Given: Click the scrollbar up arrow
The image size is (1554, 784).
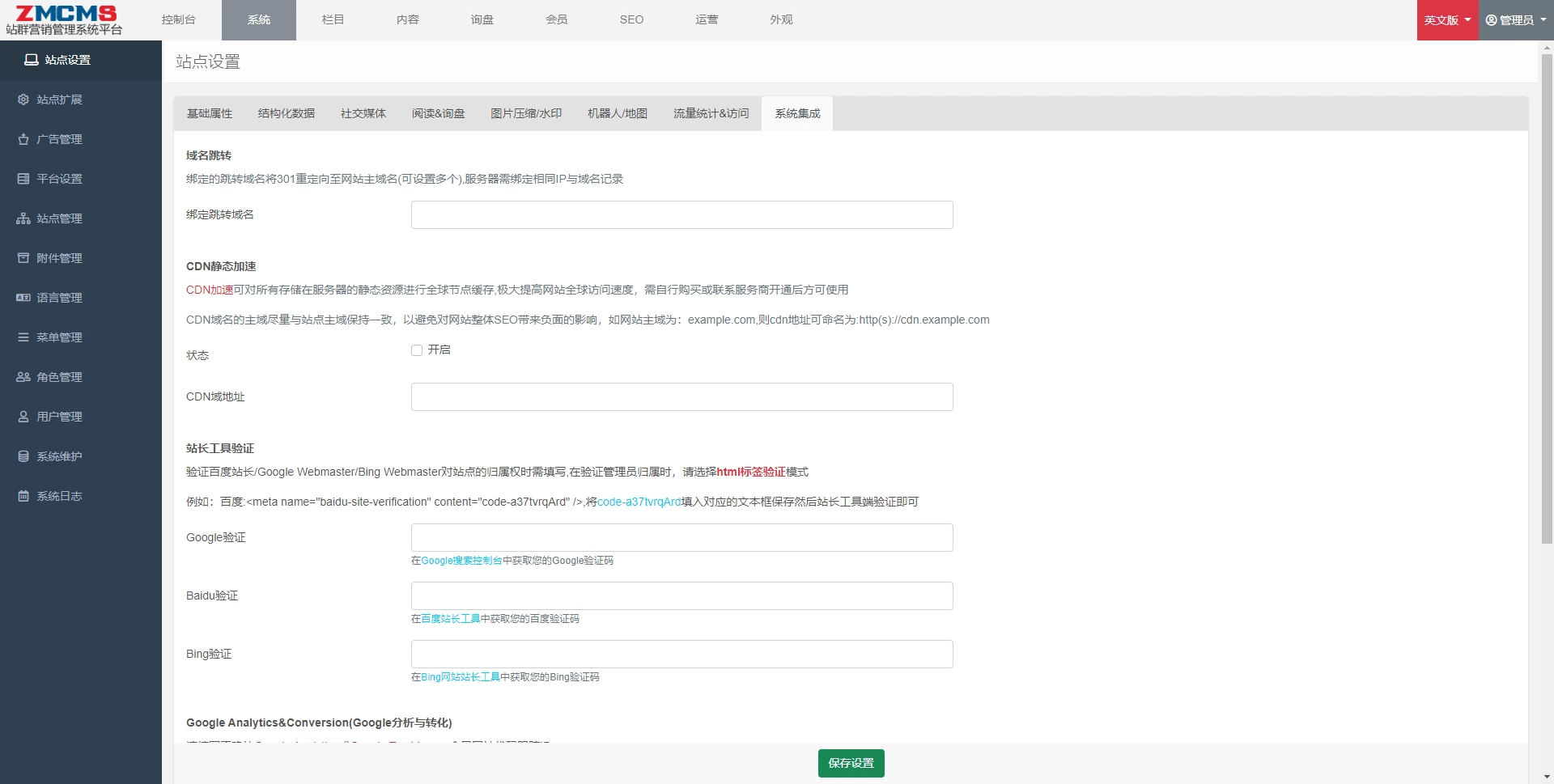Looking at the screenshot, I should [x=1547, y=47].
